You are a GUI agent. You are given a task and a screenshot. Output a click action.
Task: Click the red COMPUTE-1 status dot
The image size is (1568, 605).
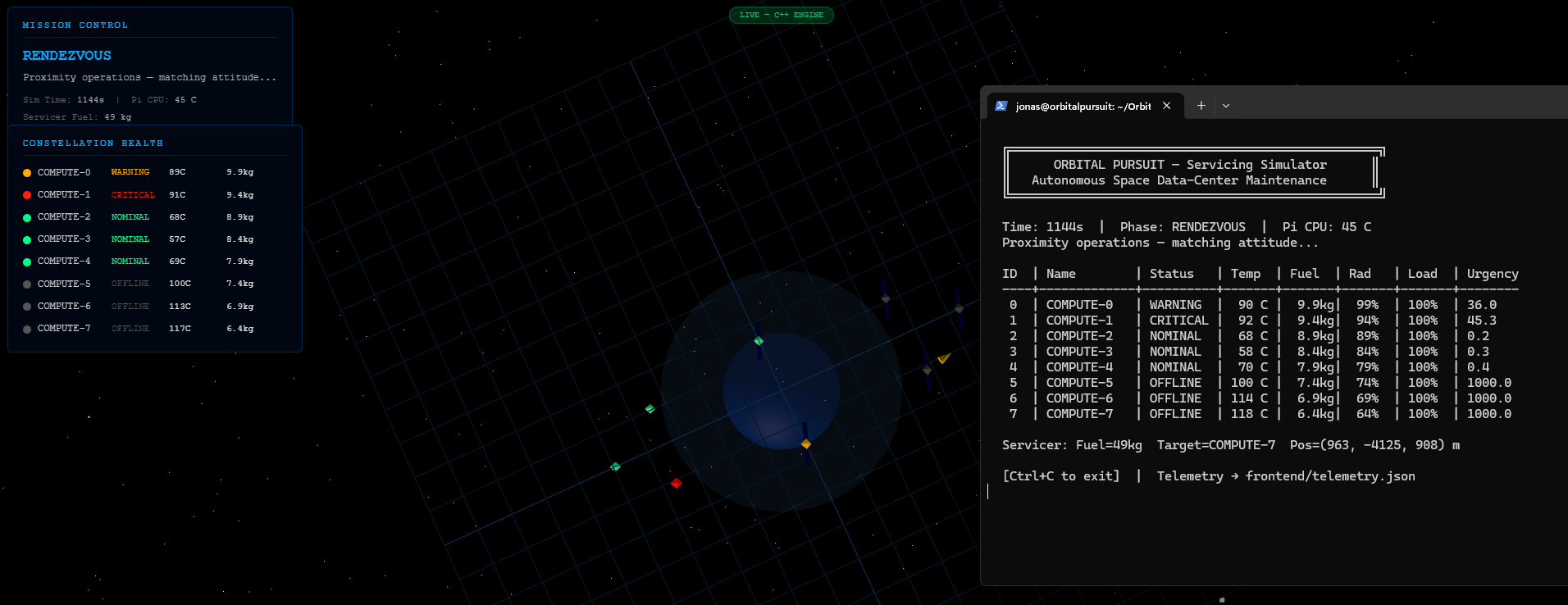tap(27, 195)
